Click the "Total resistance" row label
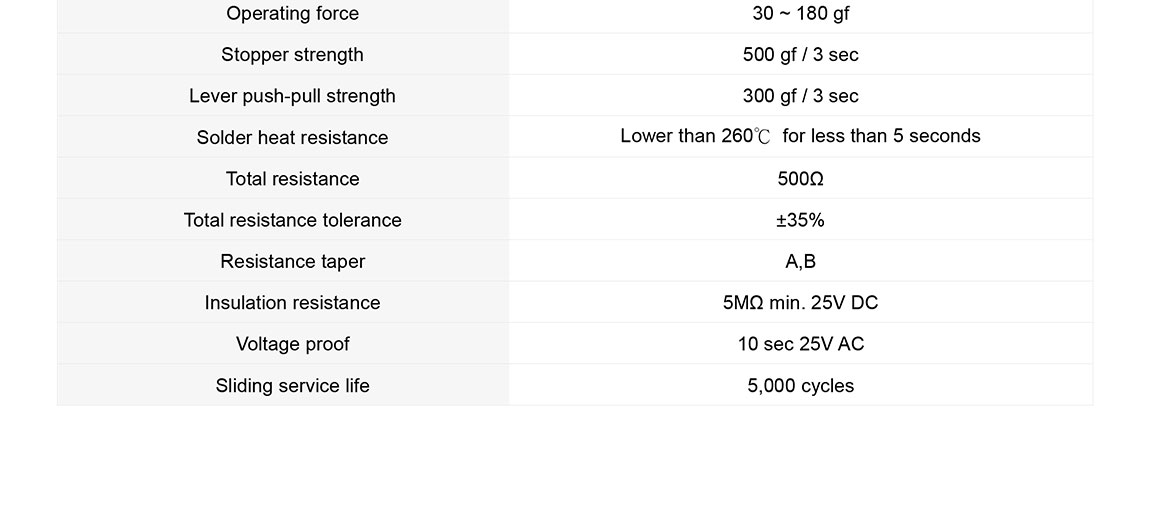Viewport: 1150px width, 529px height. (x=292, y=179)
